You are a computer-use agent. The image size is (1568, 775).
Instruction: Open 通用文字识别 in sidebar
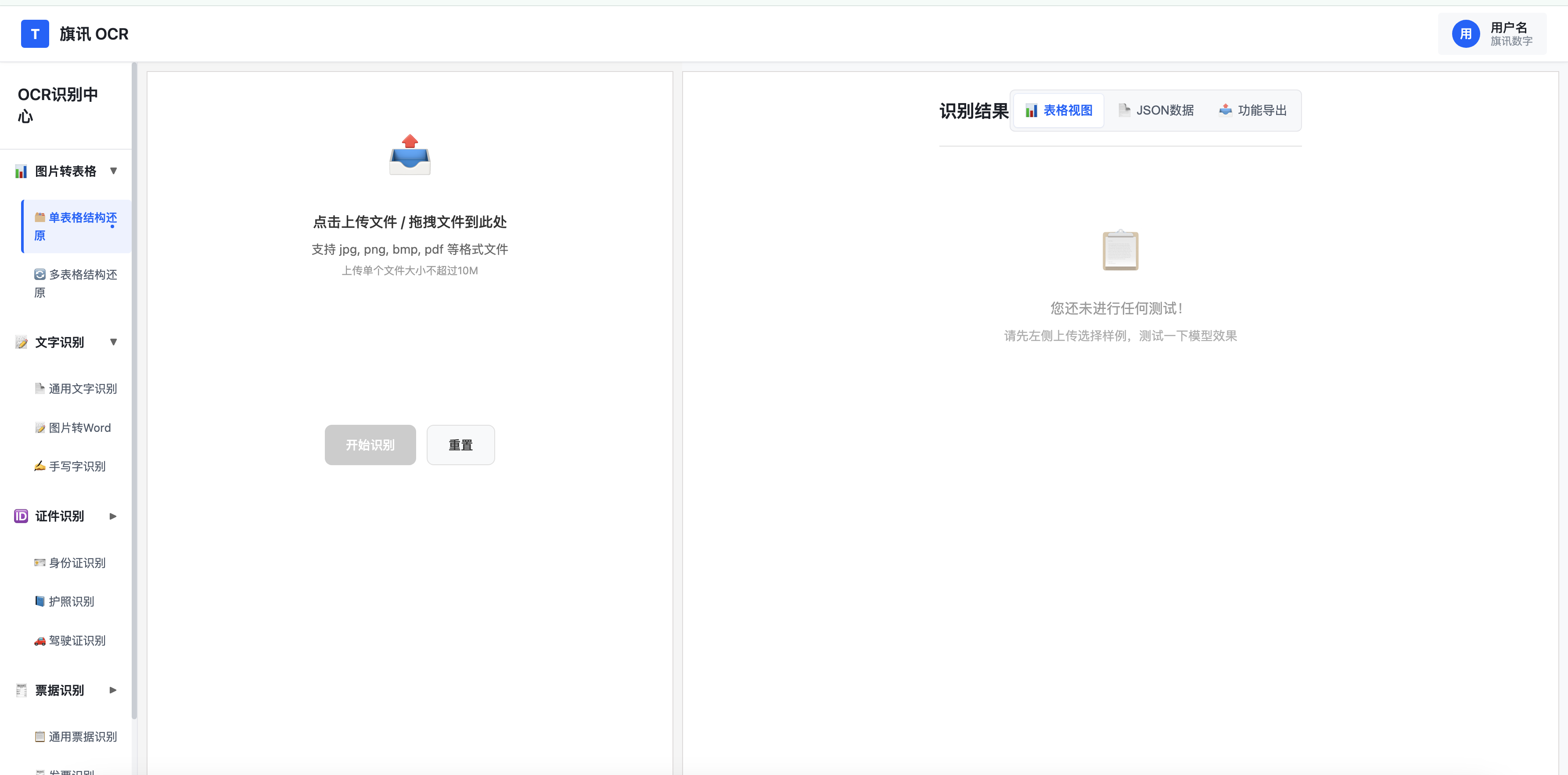coord(77,389)
